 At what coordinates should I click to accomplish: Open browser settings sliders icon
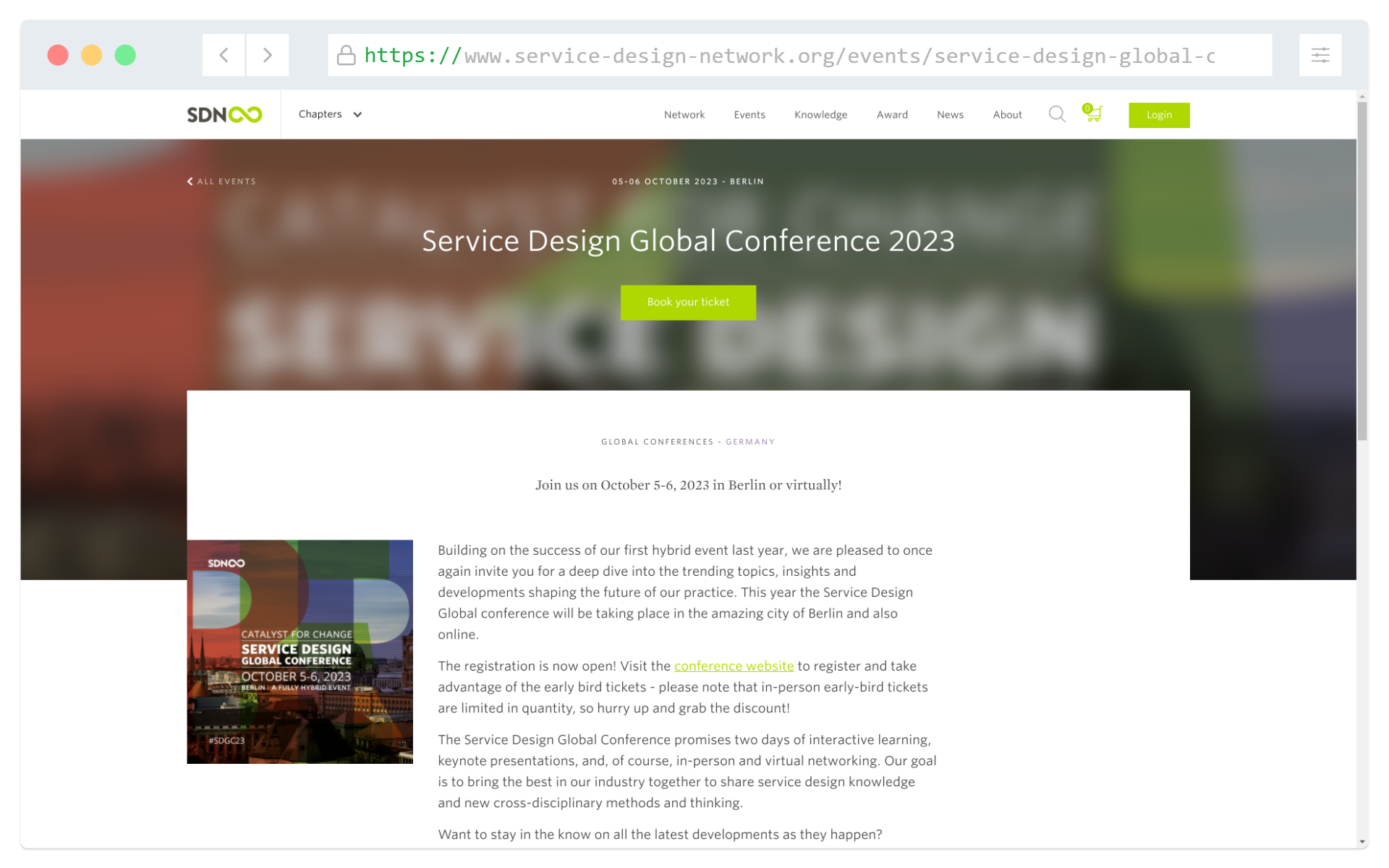tap(1320, 55)
